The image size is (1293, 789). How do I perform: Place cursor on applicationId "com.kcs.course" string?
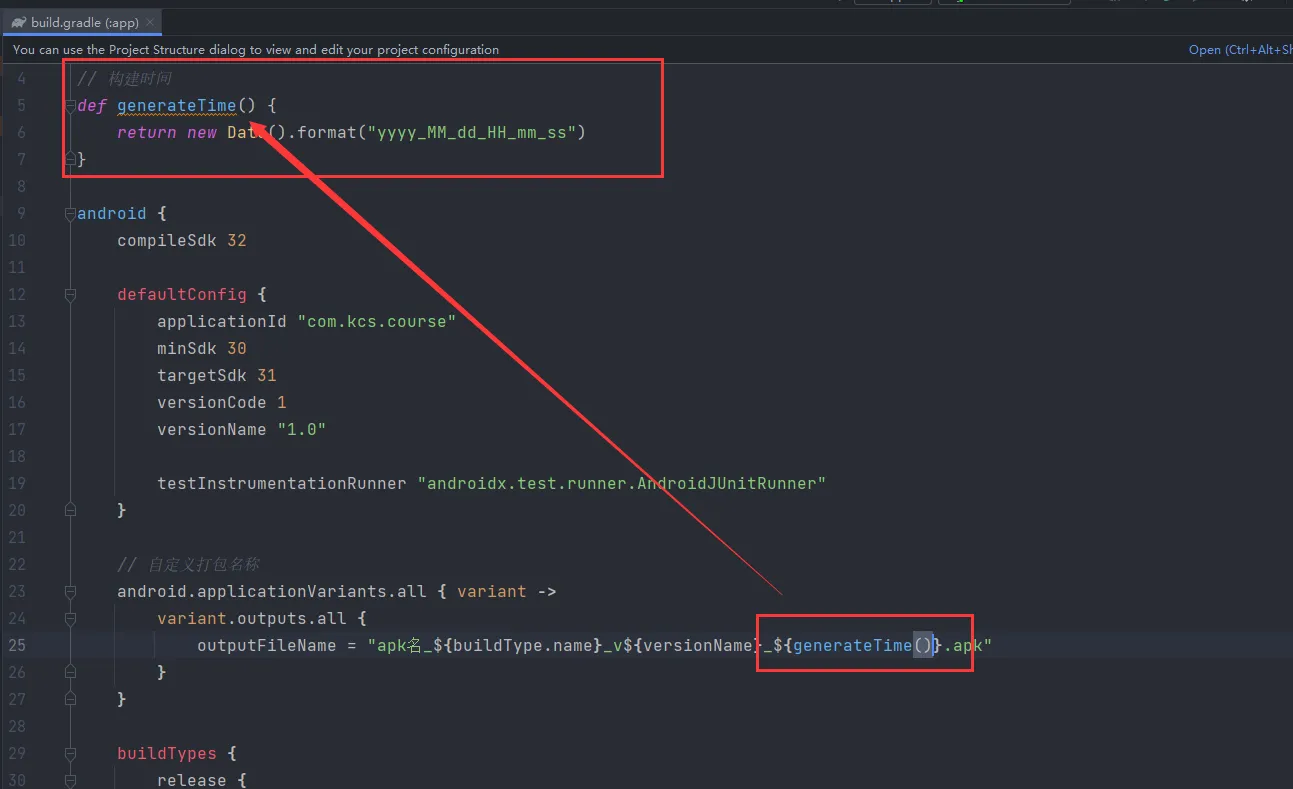coord(377,321)
